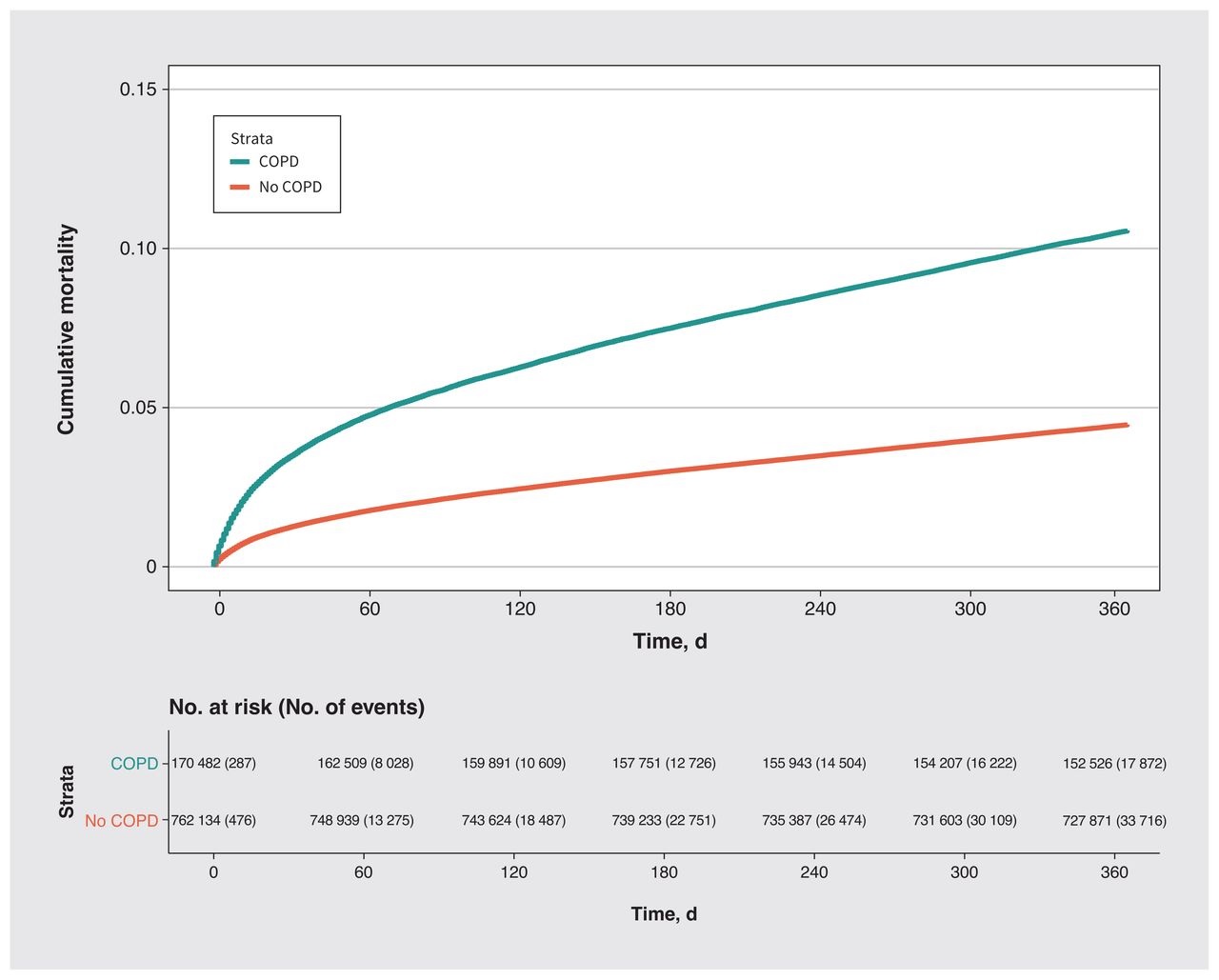
Task: Click the end of the orange No COPD curve
Action: (x=1127, y=425)
